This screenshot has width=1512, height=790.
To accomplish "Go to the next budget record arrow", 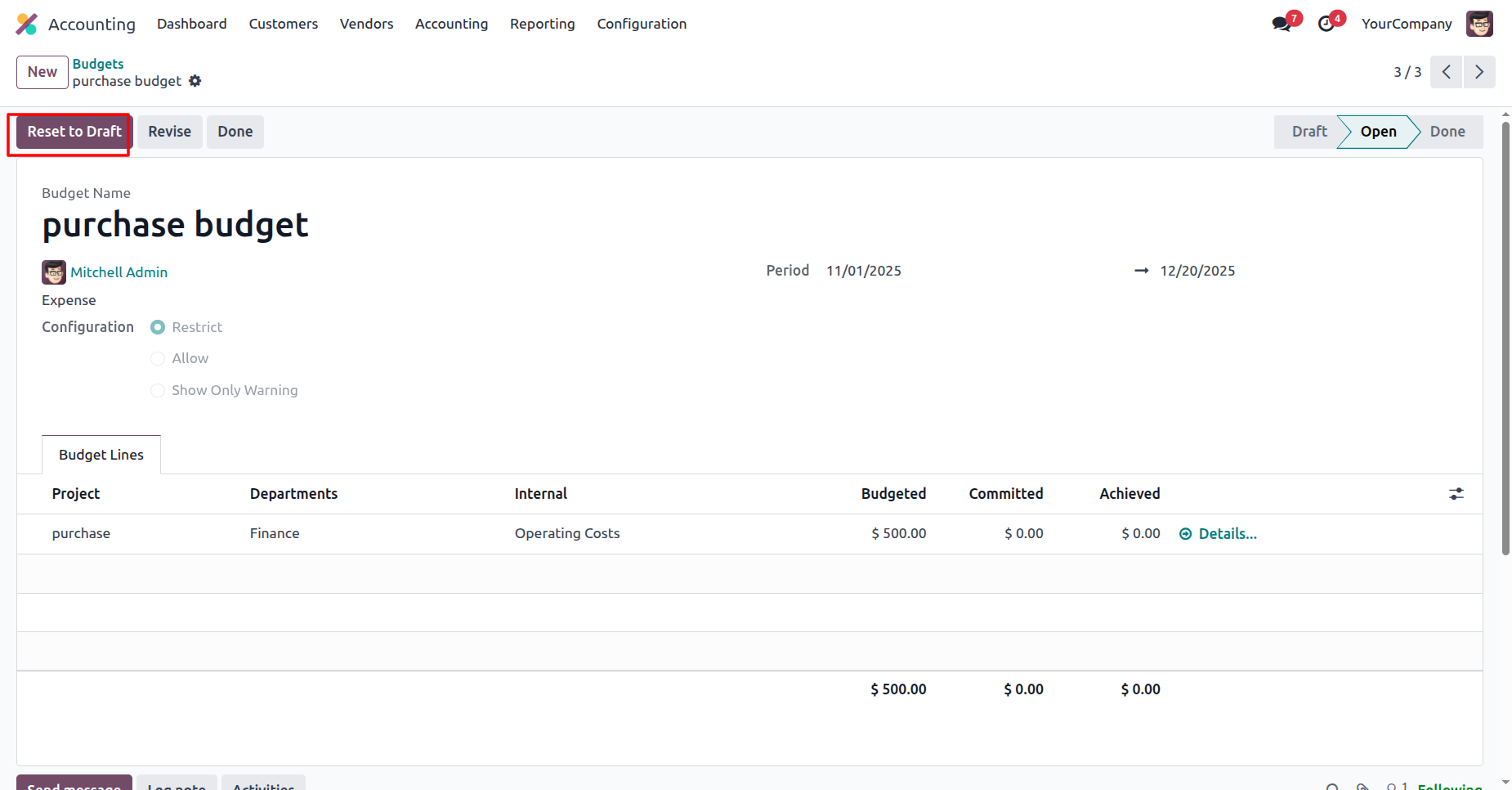I will pyautogui.click(x=1479, y=72).
